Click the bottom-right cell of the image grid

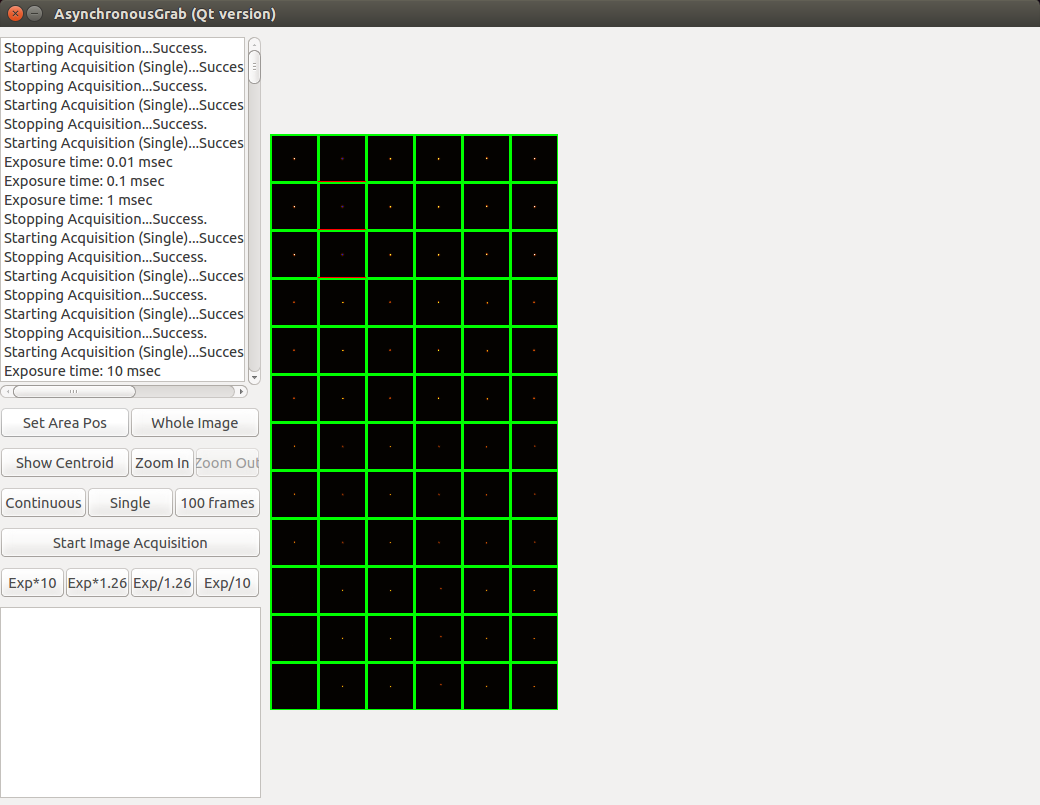(535, 686)
